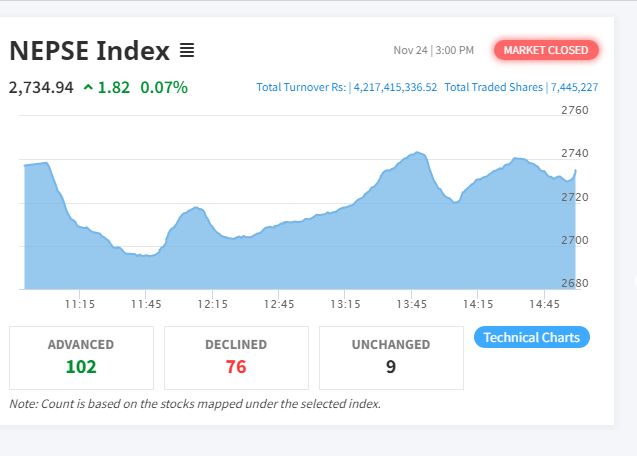Select the DECLINED 76 box
This screenshot has width=637, height=456.
236,358
